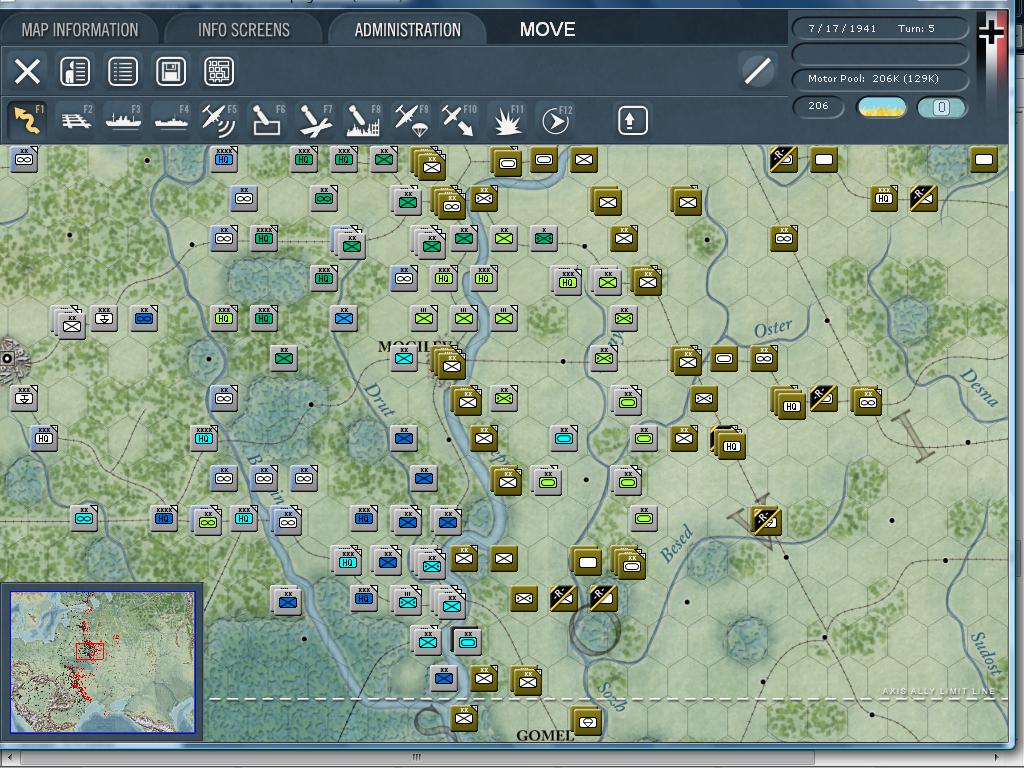Choose F7 Bomb airfield mission
The image size is (1024, 768).
(x=315, y=120)
